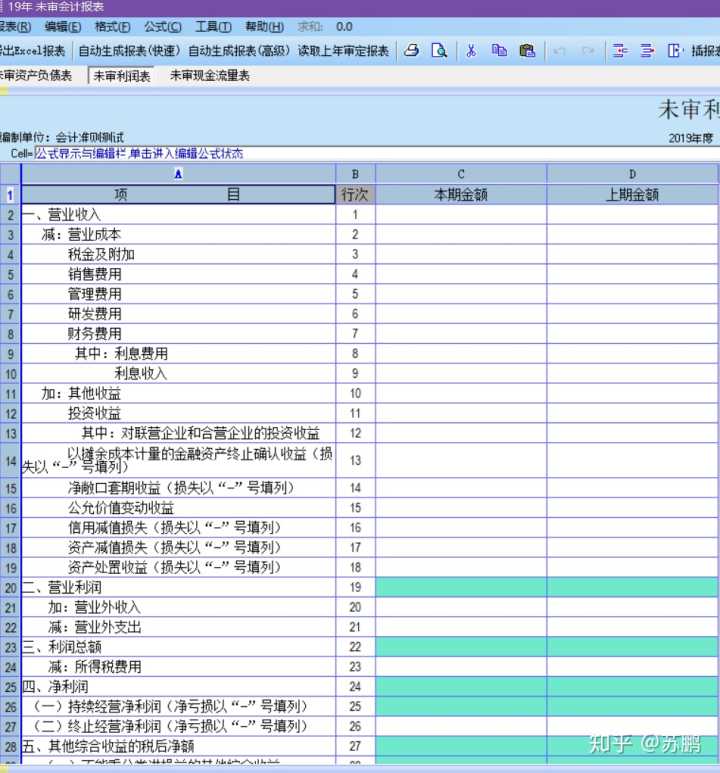This screenshot has height=773, width=720.
Task: Open the 编辑(E) menu
Action: coord(63,27)
